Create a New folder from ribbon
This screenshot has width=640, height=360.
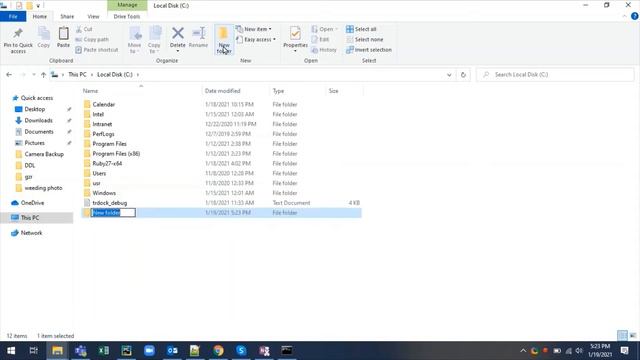[224, 40]
